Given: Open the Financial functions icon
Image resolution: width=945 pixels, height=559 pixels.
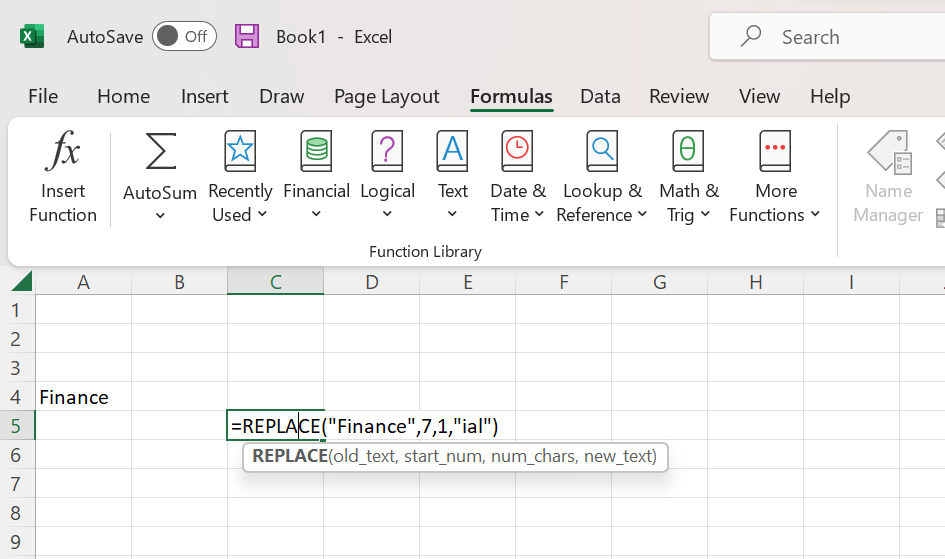Looking at the screenshot, I should 316,152.
